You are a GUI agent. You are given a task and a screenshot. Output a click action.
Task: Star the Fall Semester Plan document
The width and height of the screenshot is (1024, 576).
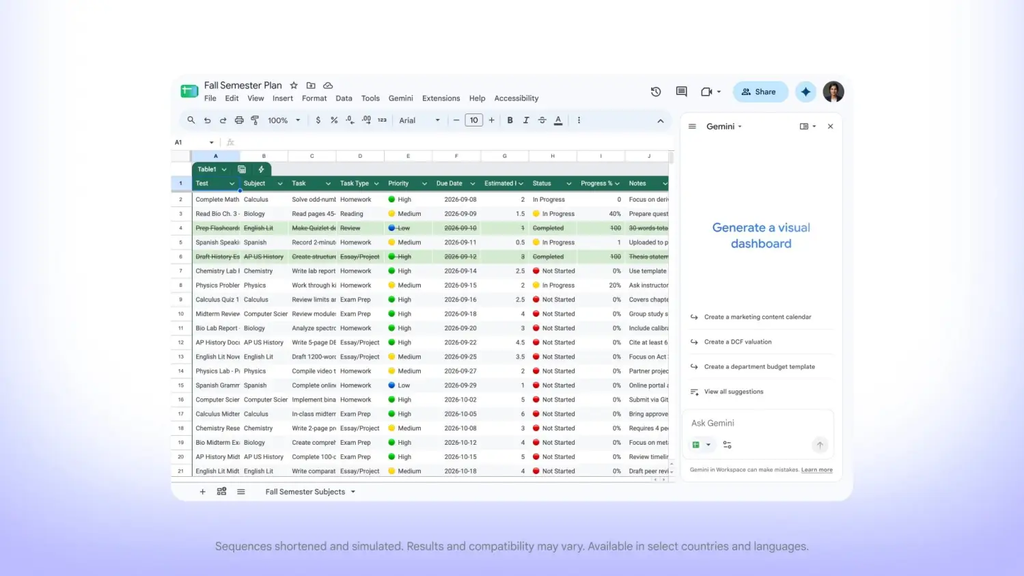click(x=294, y=86)
